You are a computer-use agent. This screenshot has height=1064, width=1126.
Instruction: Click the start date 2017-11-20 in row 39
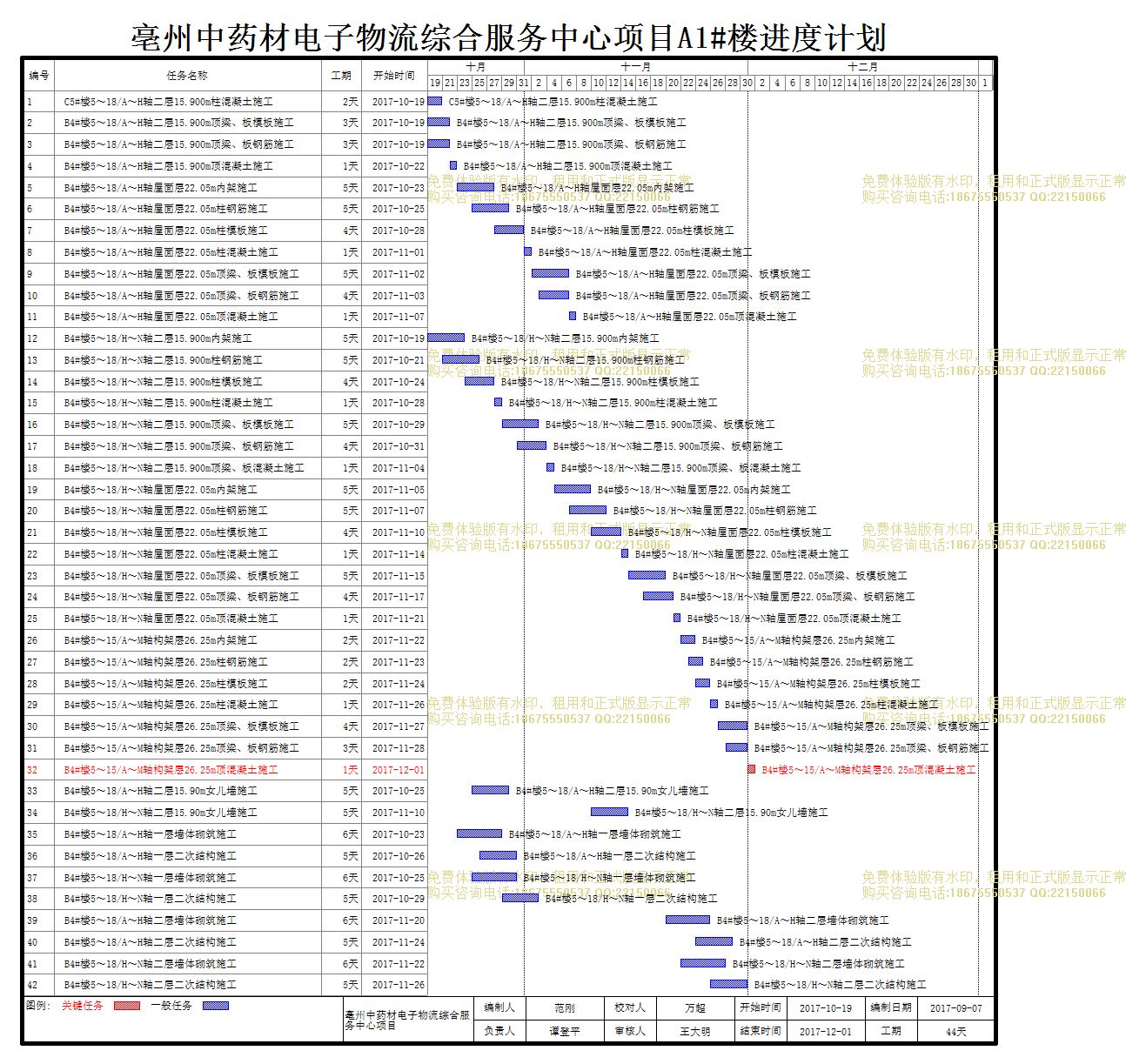(x=399, y=920)
